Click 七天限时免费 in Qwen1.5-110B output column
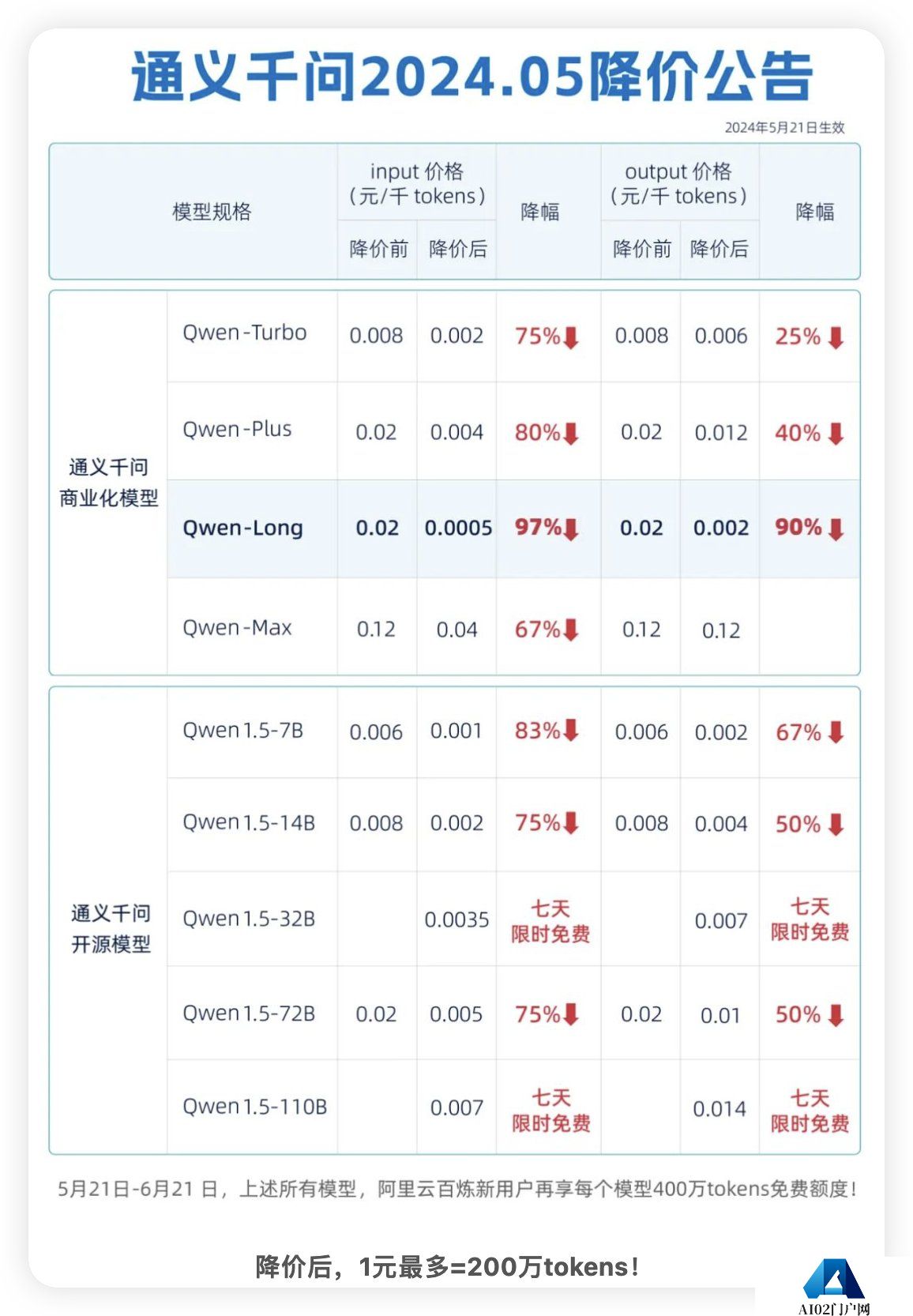913x1316 pixels. click(810, 1111)
